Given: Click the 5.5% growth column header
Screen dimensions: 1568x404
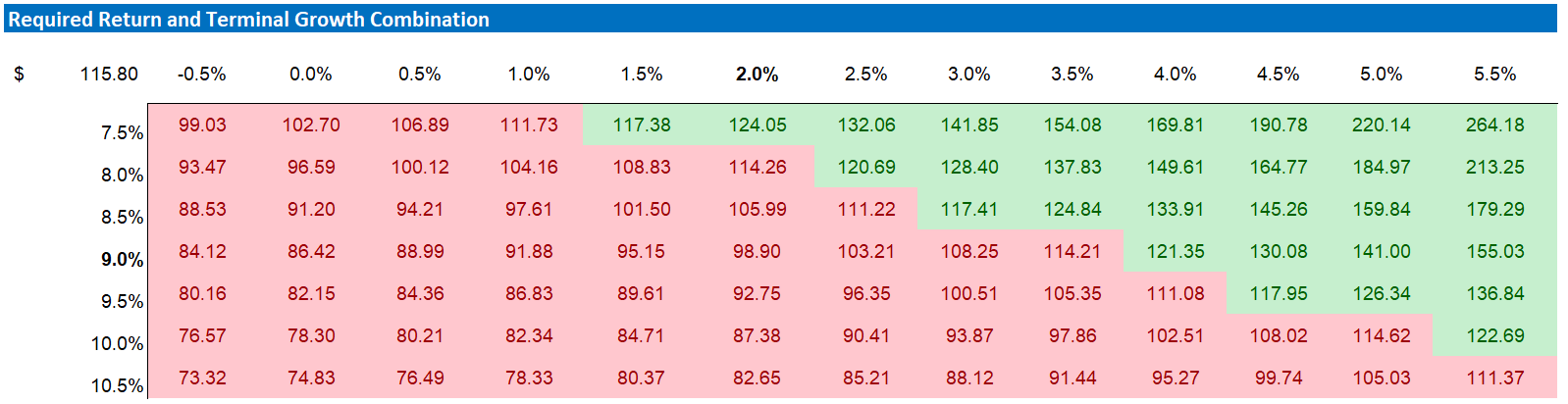Looking at the screenshot, I should tap(1494, 75).
